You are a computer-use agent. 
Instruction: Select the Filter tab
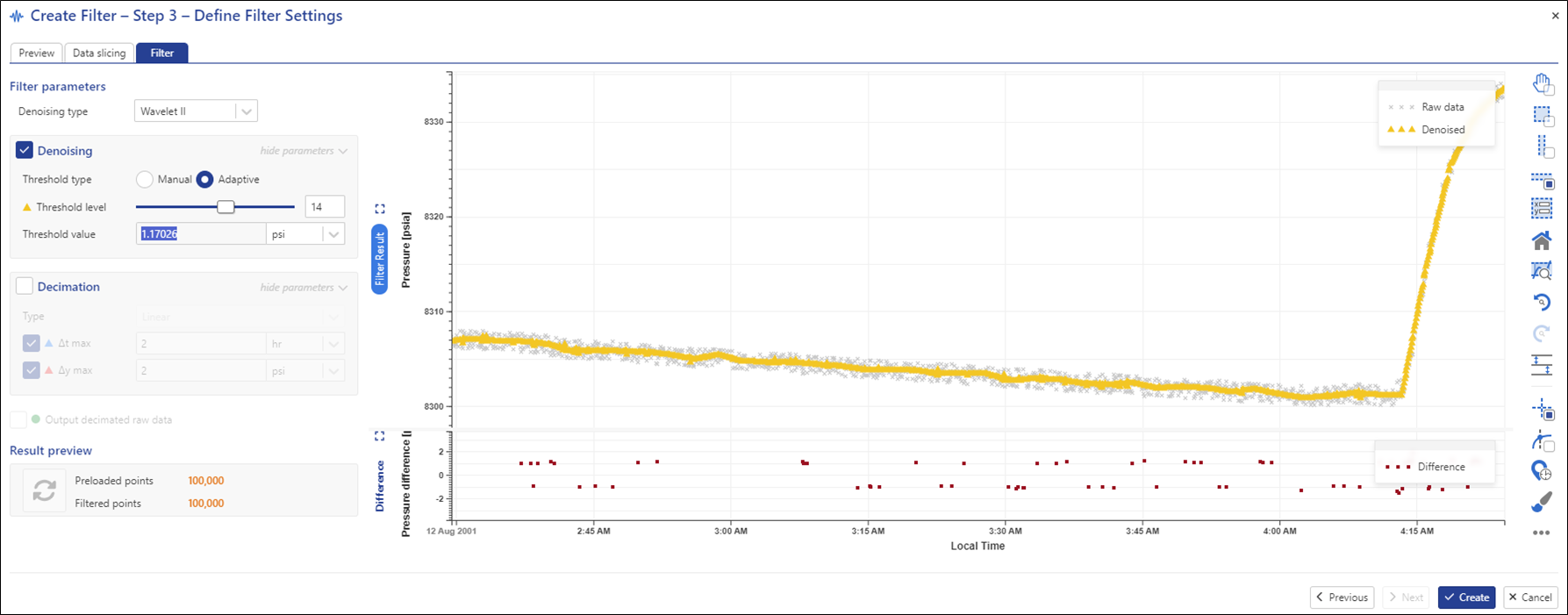[162, 53]
